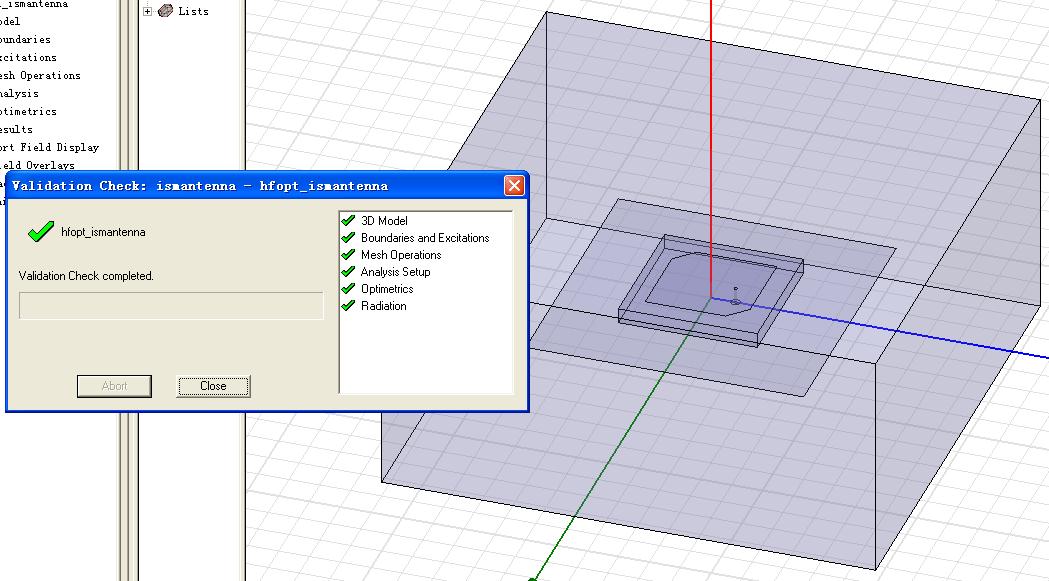Click the Optimetrics green checkmark icon
1049x581 pixels.
348,288
